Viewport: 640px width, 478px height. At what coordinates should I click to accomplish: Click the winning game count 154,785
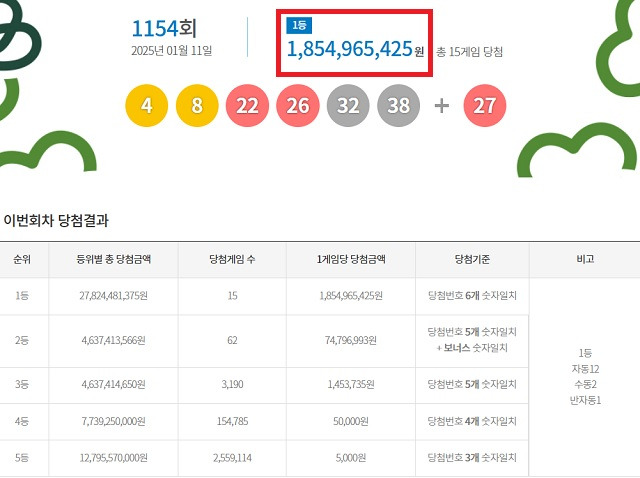232,421
